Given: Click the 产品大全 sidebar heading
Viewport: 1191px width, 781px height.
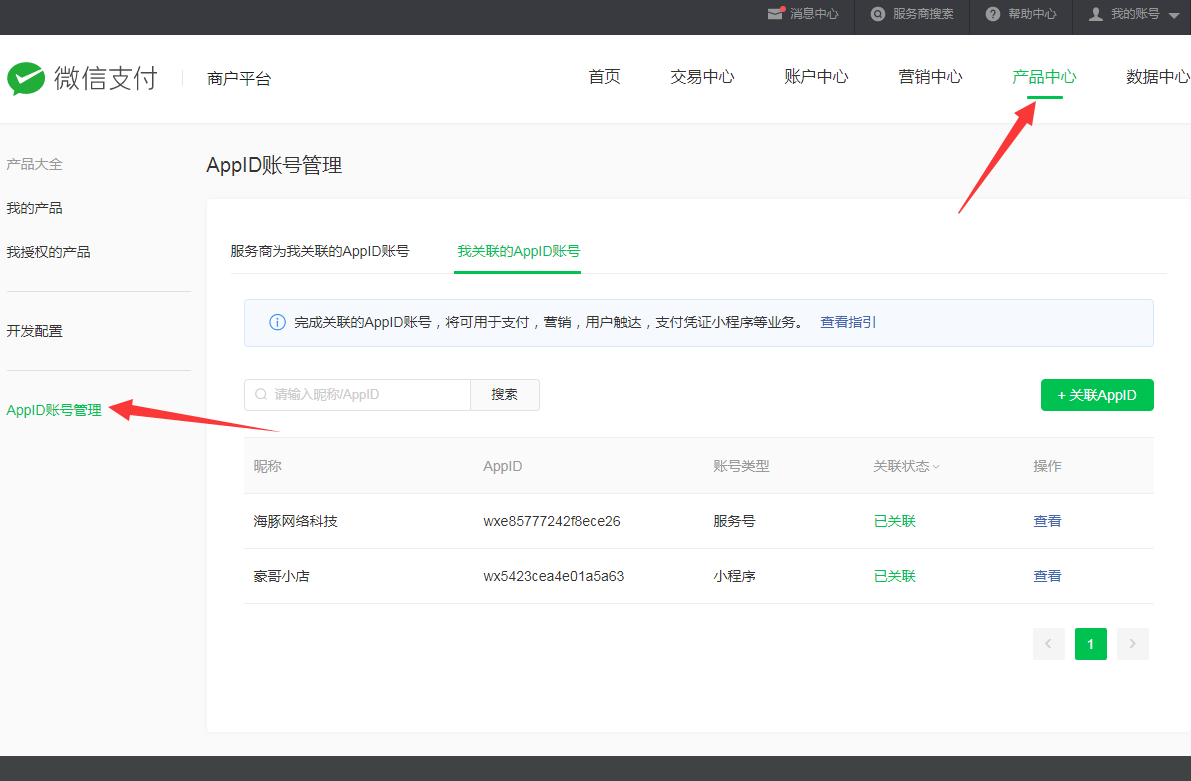Looking at the screenshot, I should tap(34, 164).
